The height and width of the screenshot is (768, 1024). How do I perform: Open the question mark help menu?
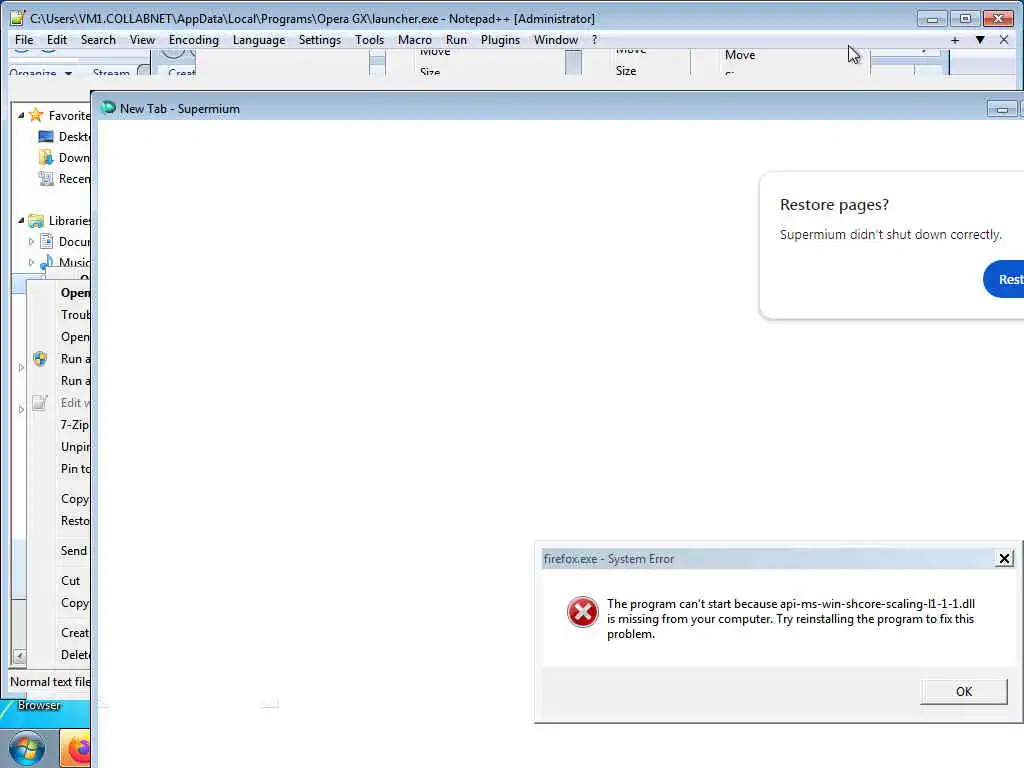[594, 40]
